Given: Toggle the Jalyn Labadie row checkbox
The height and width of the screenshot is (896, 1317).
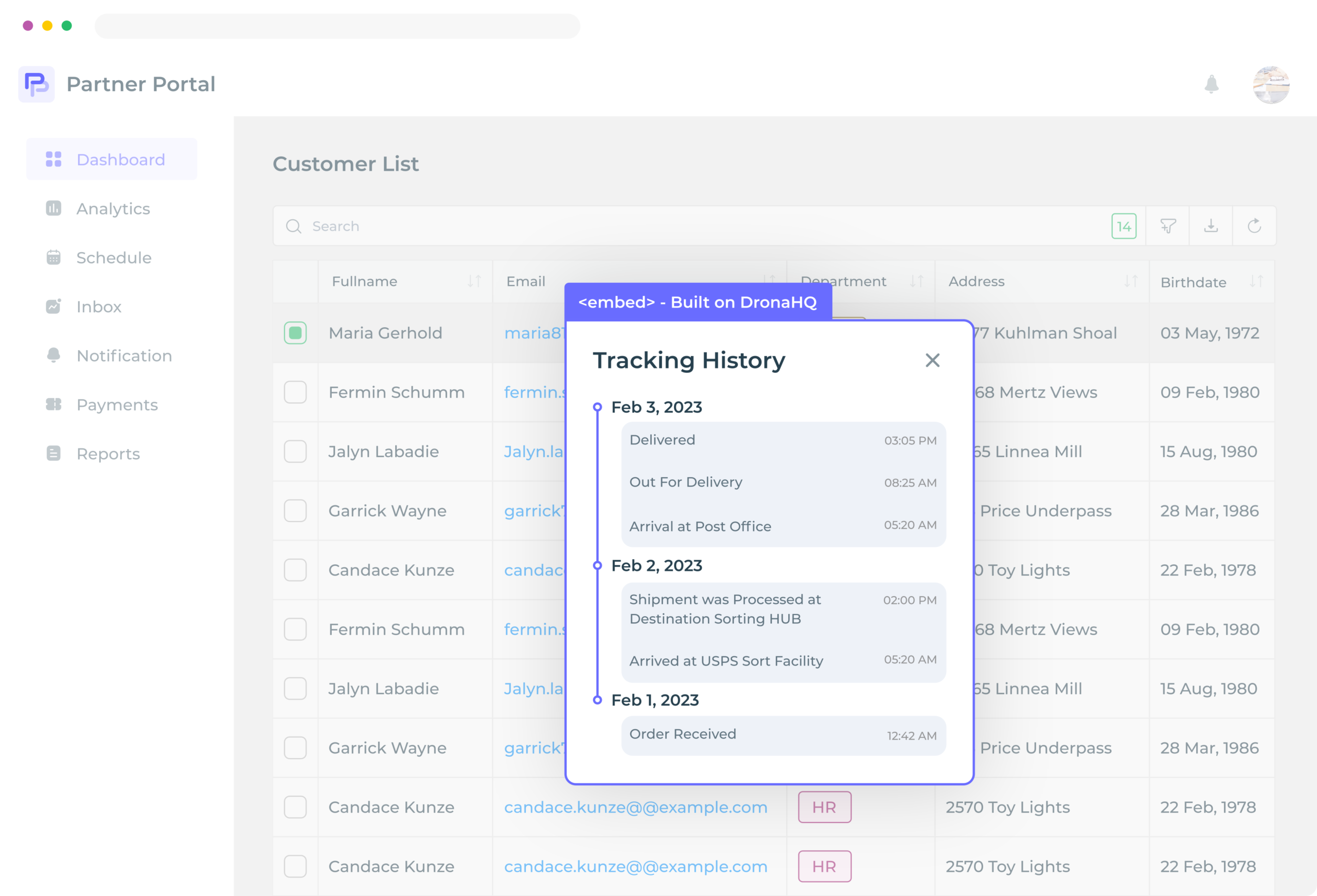Looking at the screenshot, I should [x=295, y=452].
